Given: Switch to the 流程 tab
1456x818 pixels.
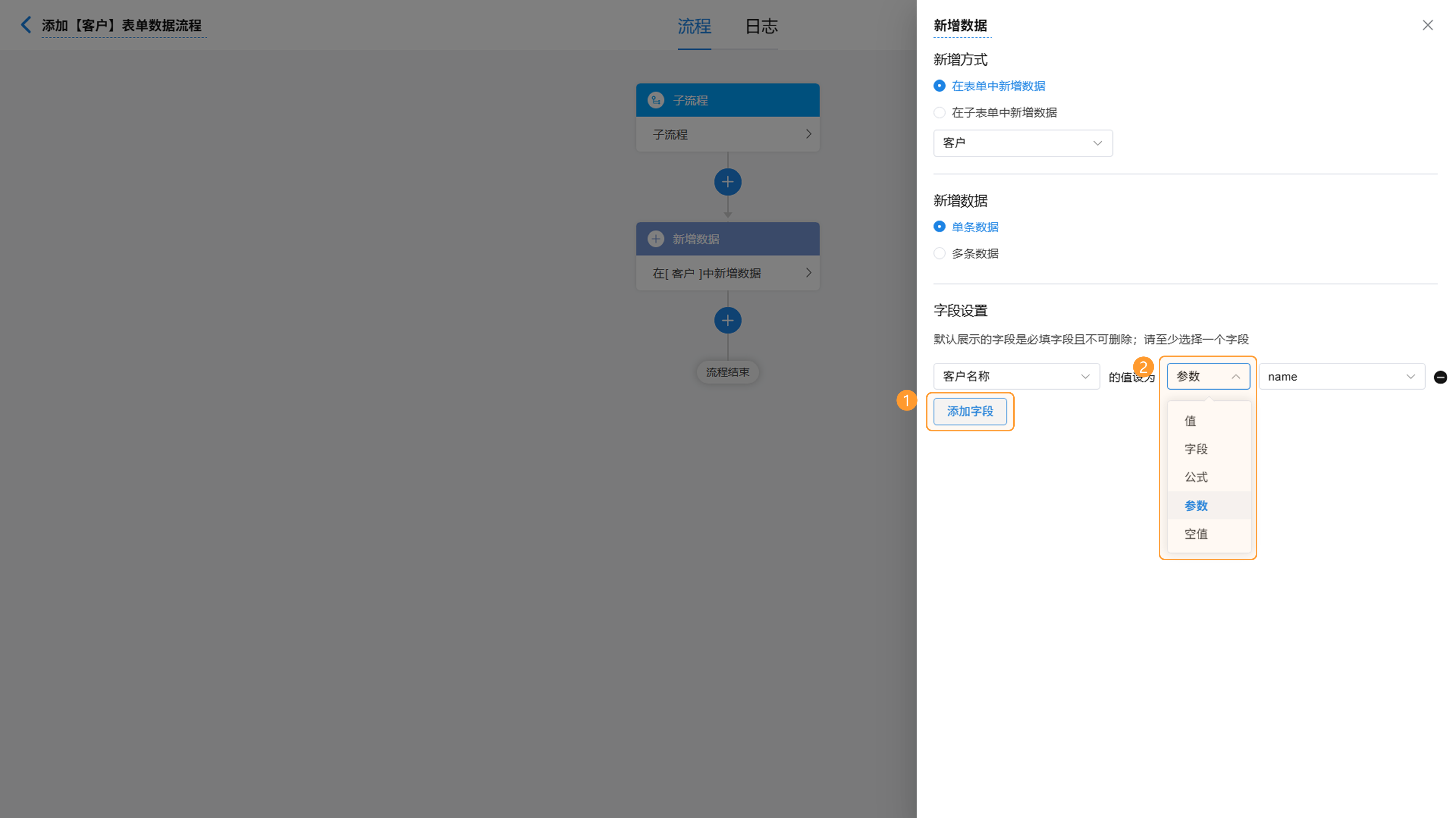Looking at the screenshot, I should pyautogui.click(x=694, y=26).
